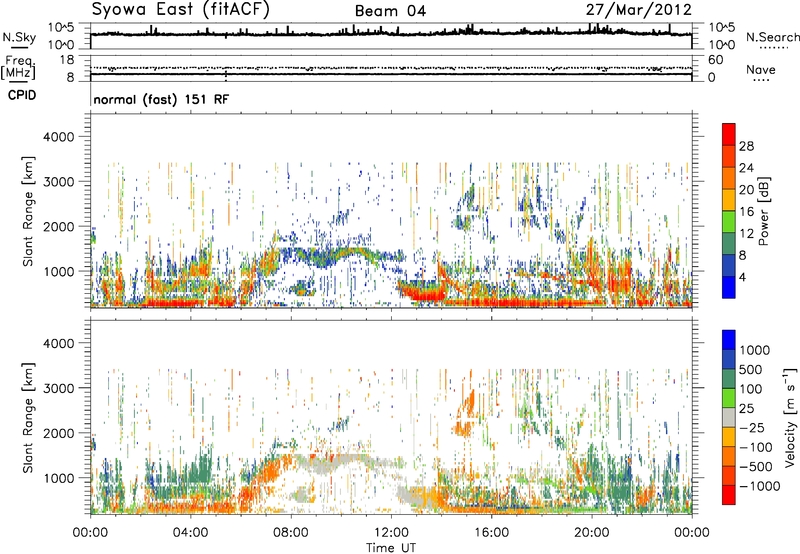This screenshot has width=800, height=554.
Task: Click the "25" label on velocity colorbar
Action: coord(747,408)
